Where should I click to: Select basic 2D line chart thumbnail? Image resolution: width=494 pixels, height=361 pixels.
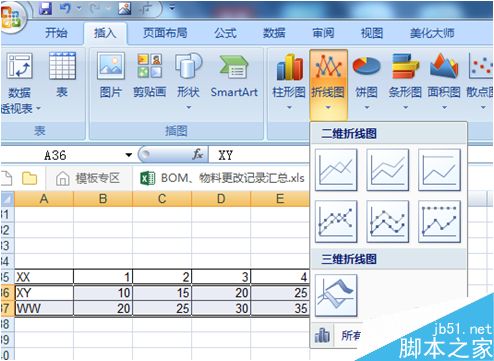tap(336, 170)
